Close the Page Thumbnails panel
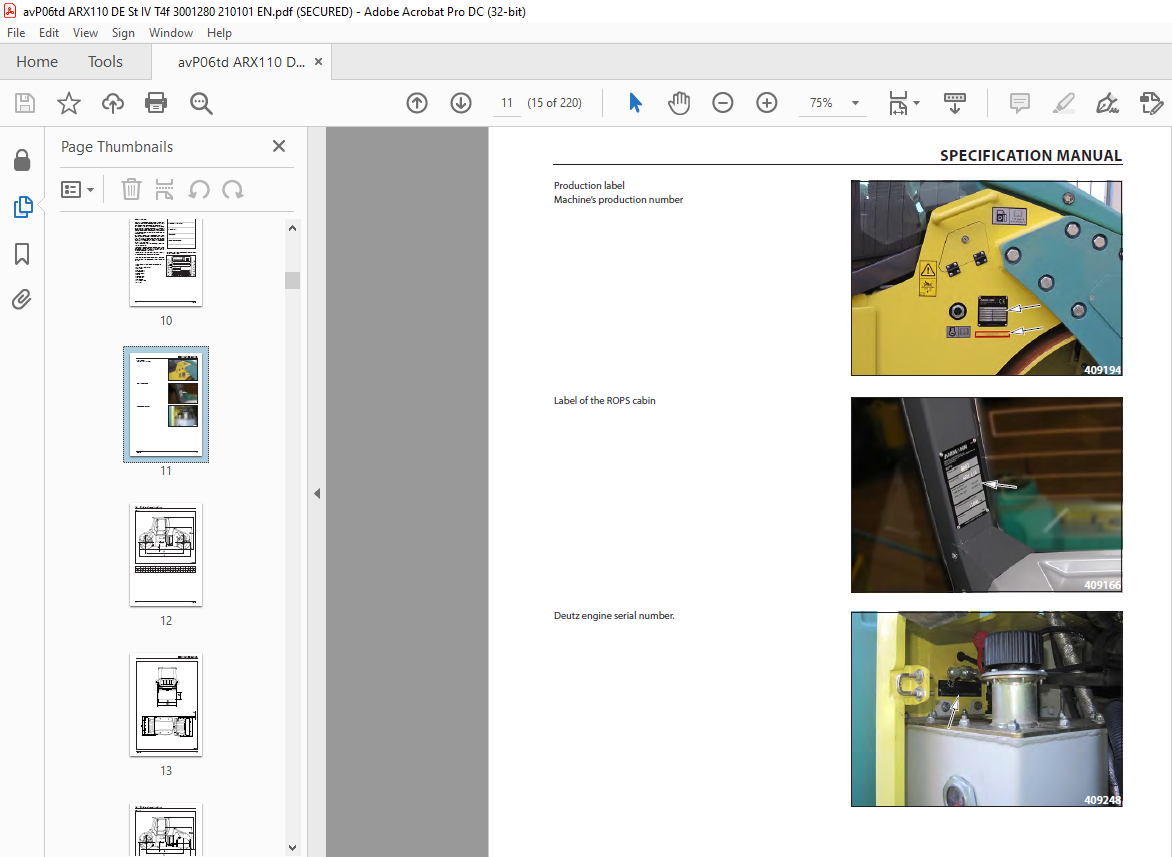This screenshot has height=857, width=1172. coord(279,146)
